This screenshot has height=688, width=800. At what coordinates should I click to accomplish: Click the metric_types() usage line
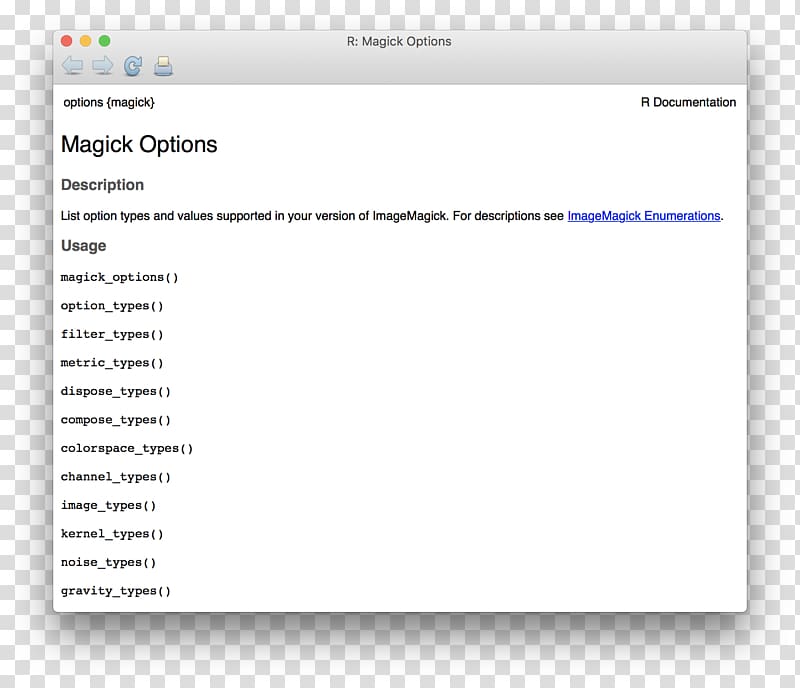point(112,363)
